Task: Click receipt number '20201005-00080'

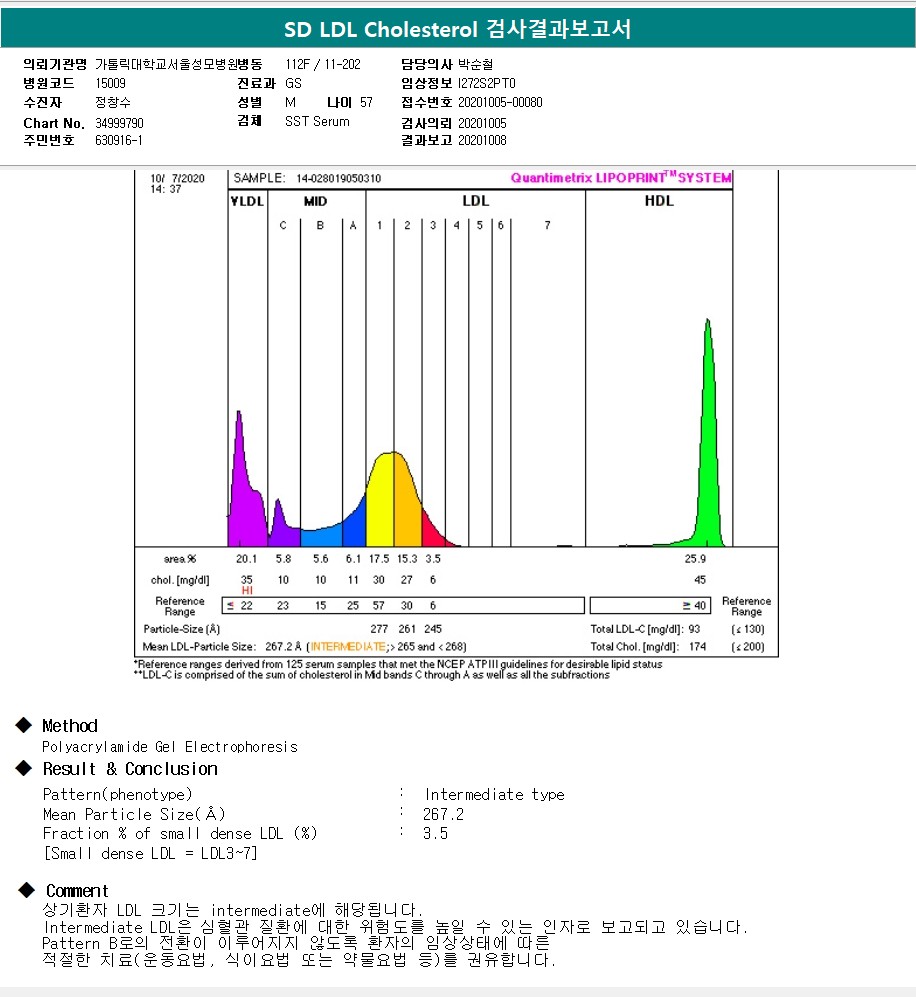Action: click(500, 102)
